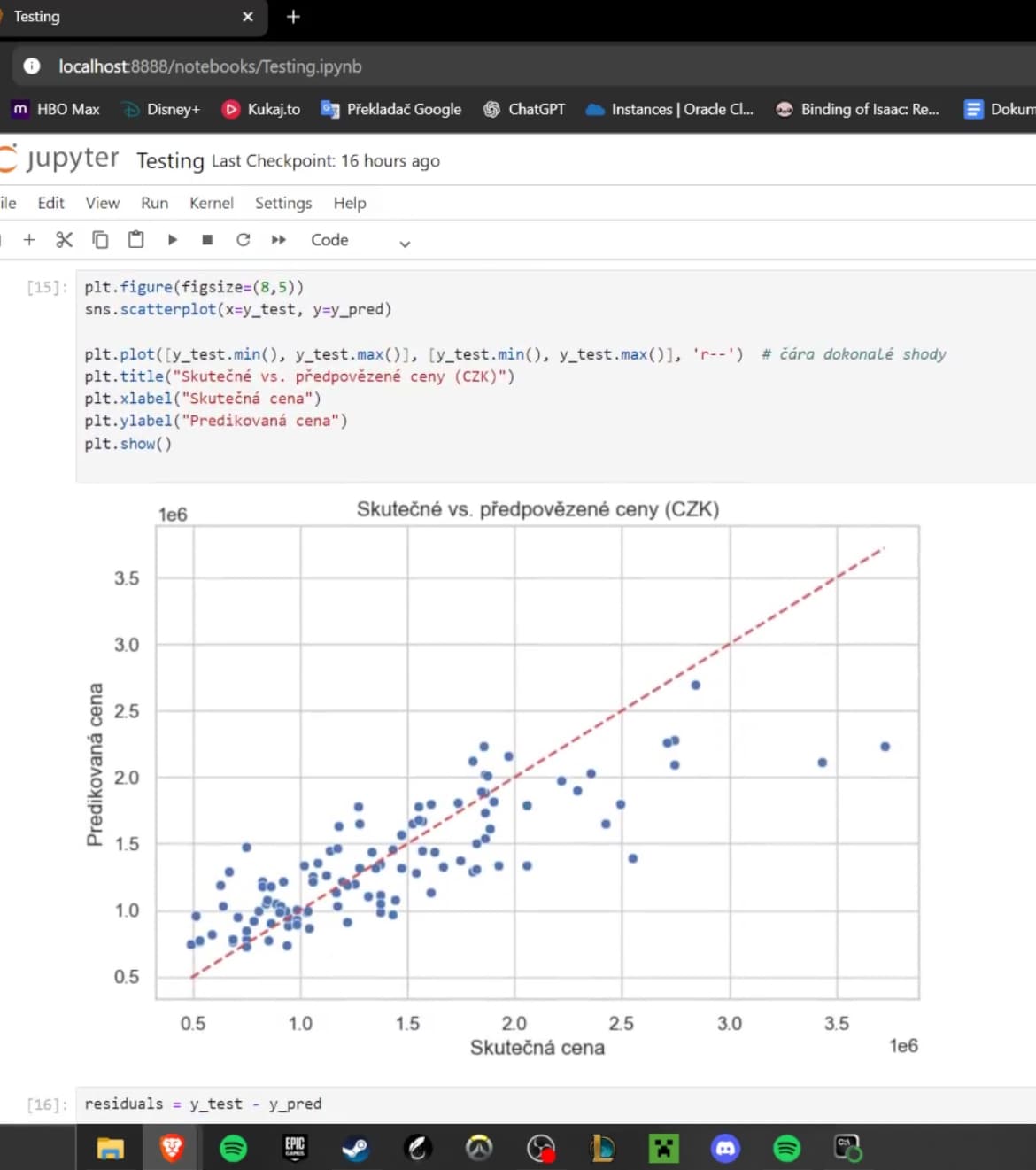Image resolution: width=1036 pixels, height=1170 pixels.
Task: Open the ChatGPT bookmark
Action: pos(524,109)
